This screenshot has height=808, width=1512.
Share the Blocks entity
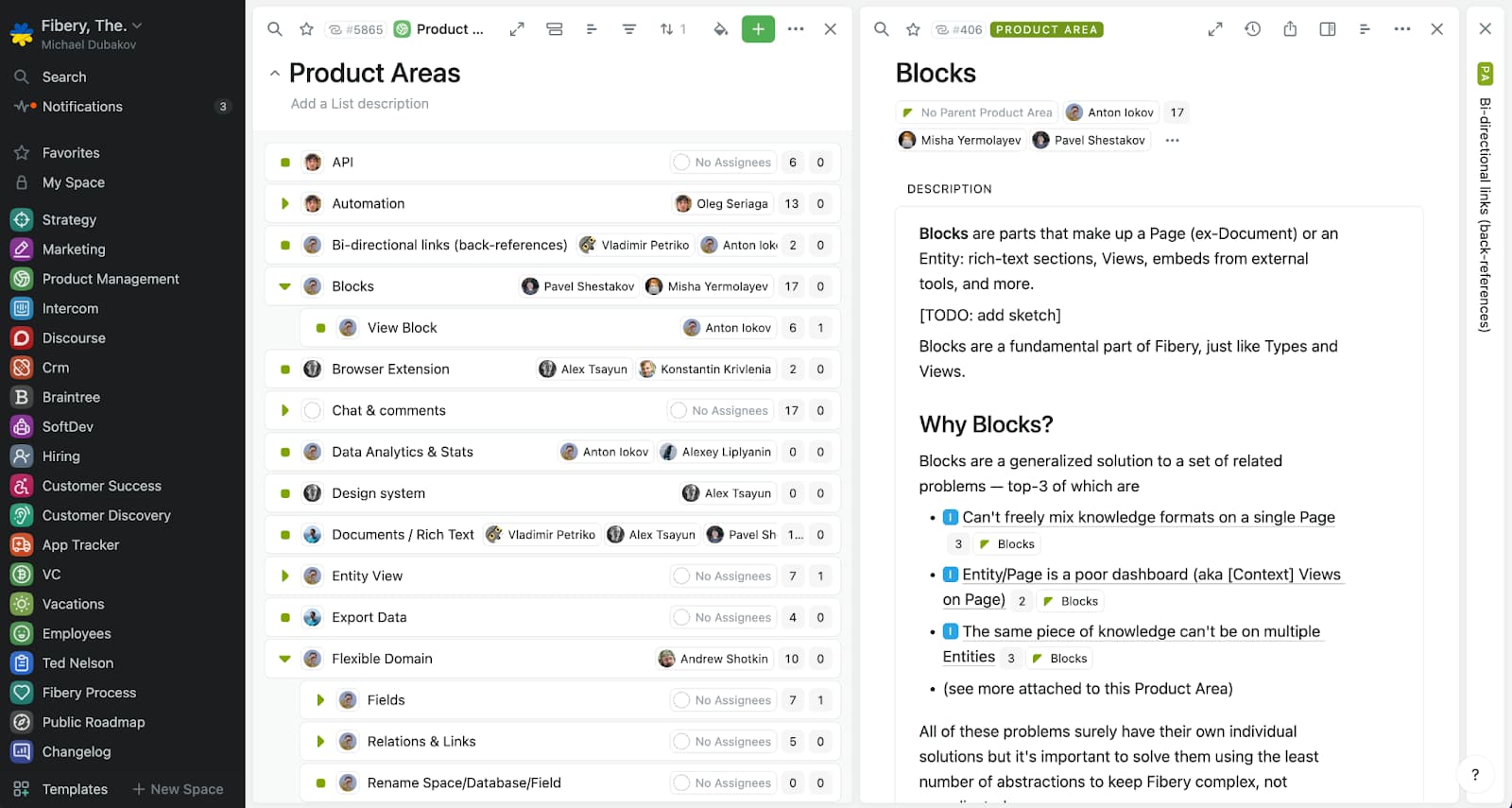tap(1290, 29)
